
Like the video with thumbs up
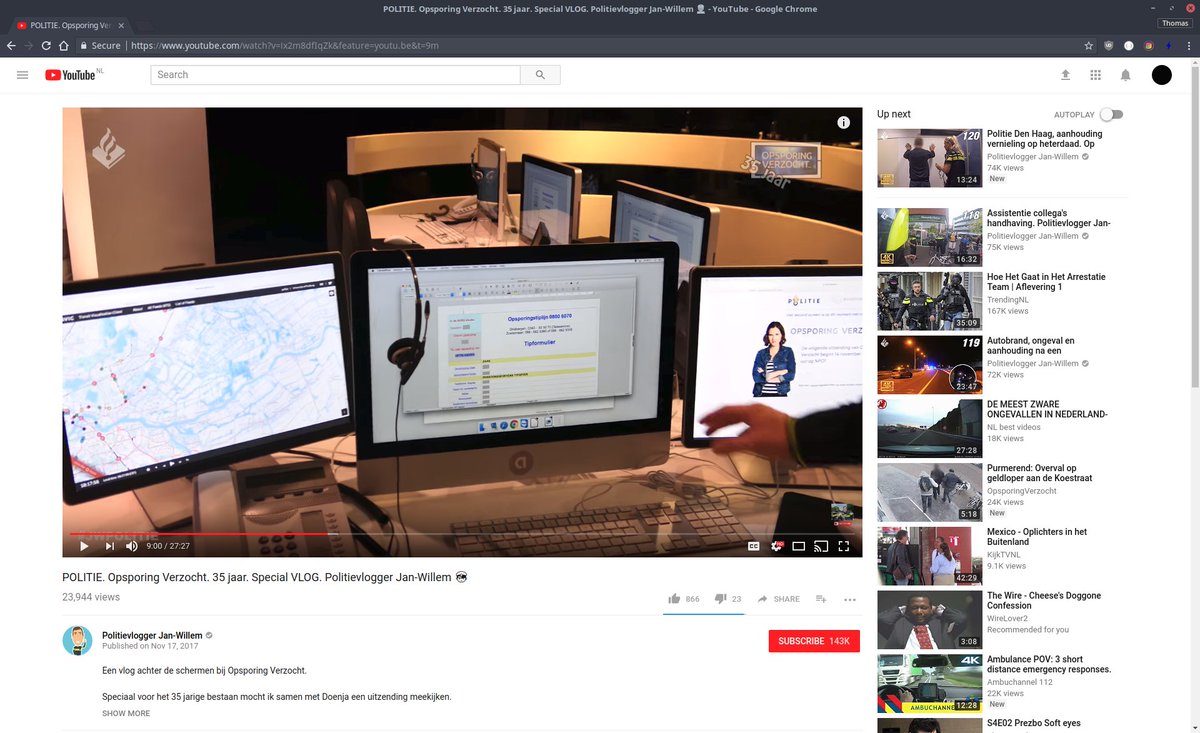pos(675,599)
